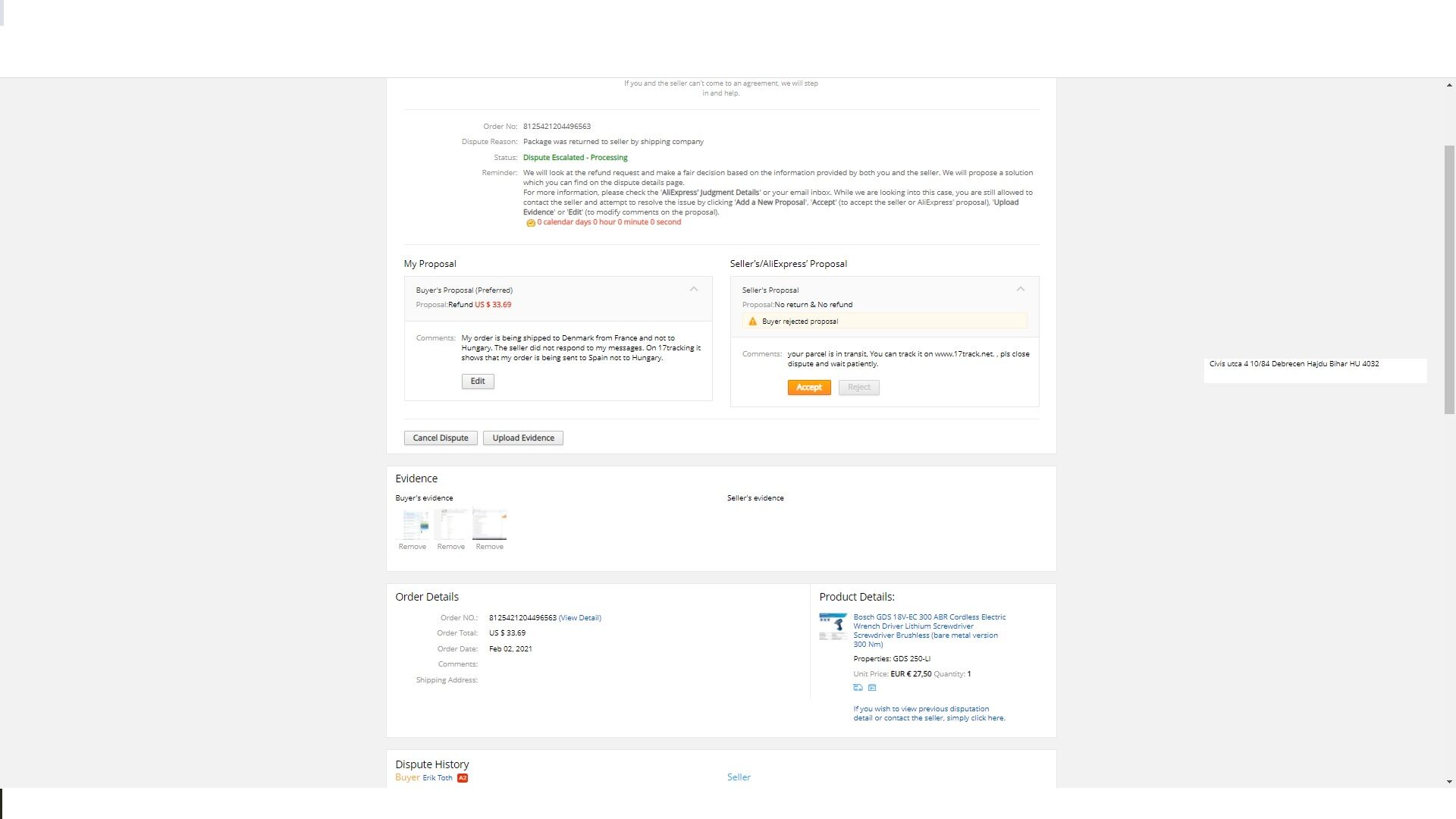Viewport: 1456px width, 819px height.
Task: Click 'No return & No refund' proposal text
Action: pos(814,305)
